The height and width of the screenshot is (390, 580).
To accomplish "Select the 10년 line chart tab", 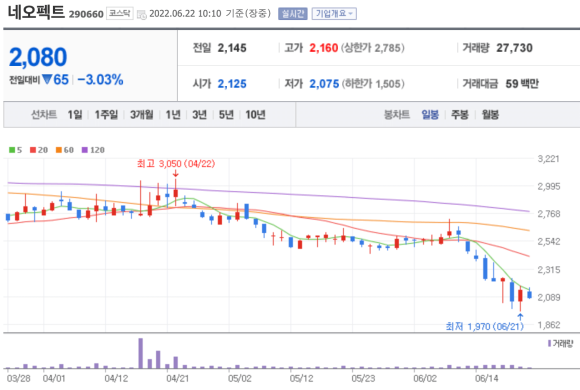I will 255,115.
